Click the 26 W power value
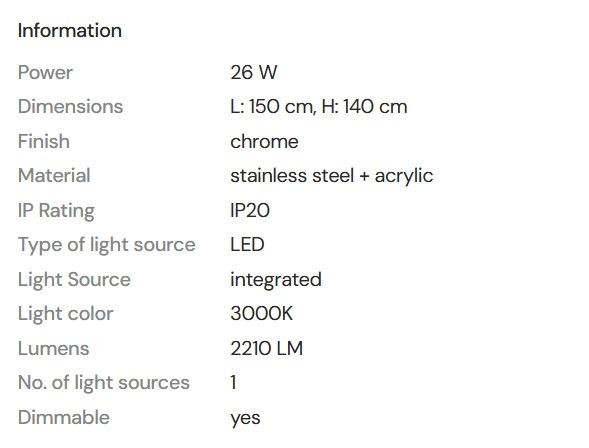The height and width of the screenshot is (448, 589). (254, 72)
